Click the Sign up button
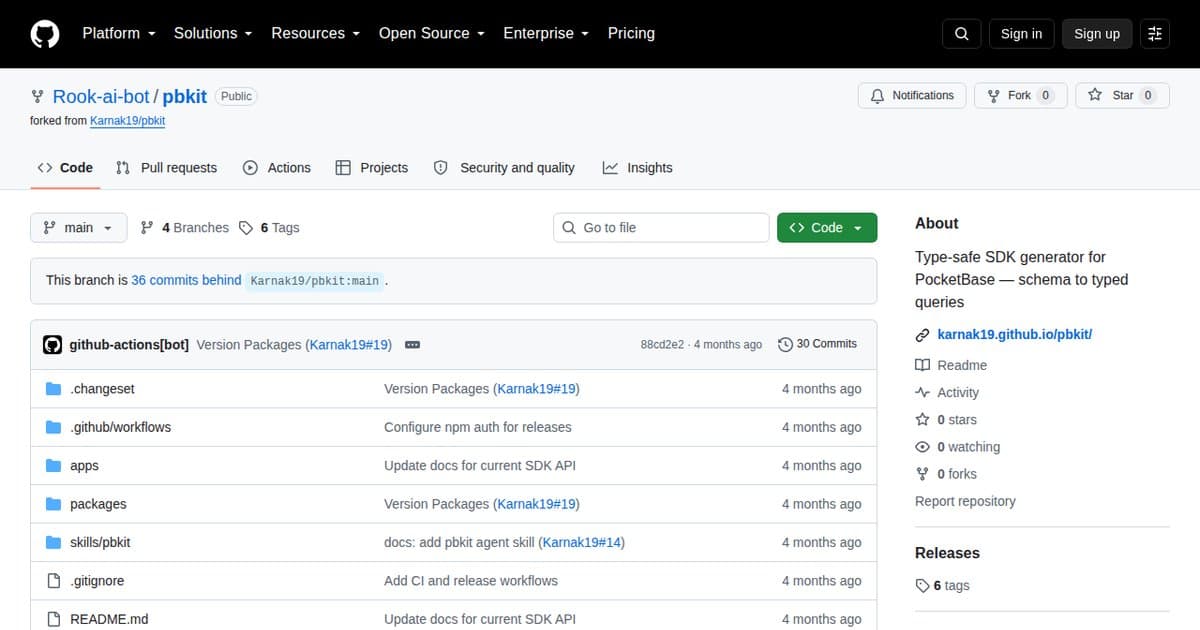1200x630 pixels. coord(1097,34)
